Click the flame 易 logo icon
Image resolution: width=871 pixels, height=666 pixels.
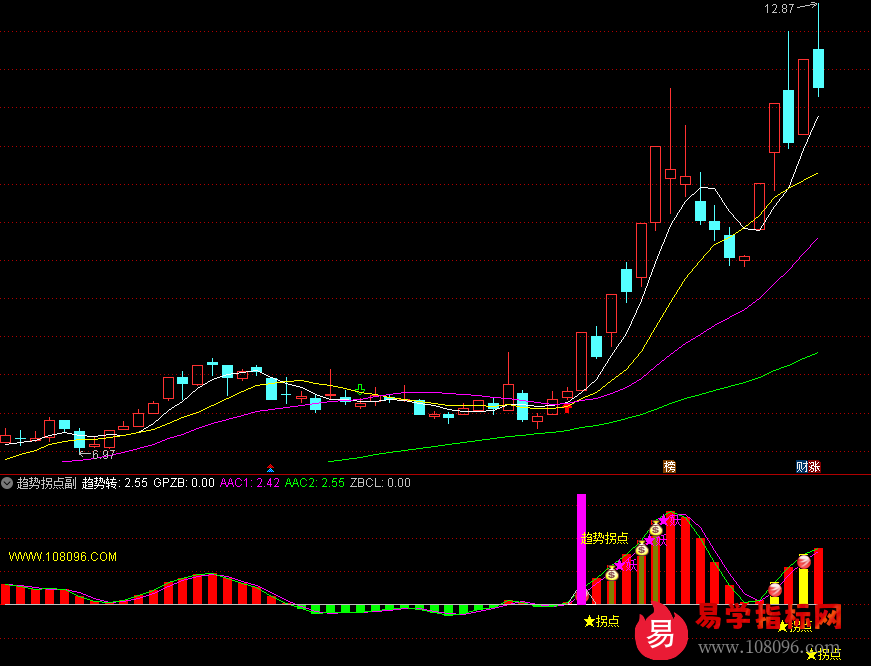(660, 632)
